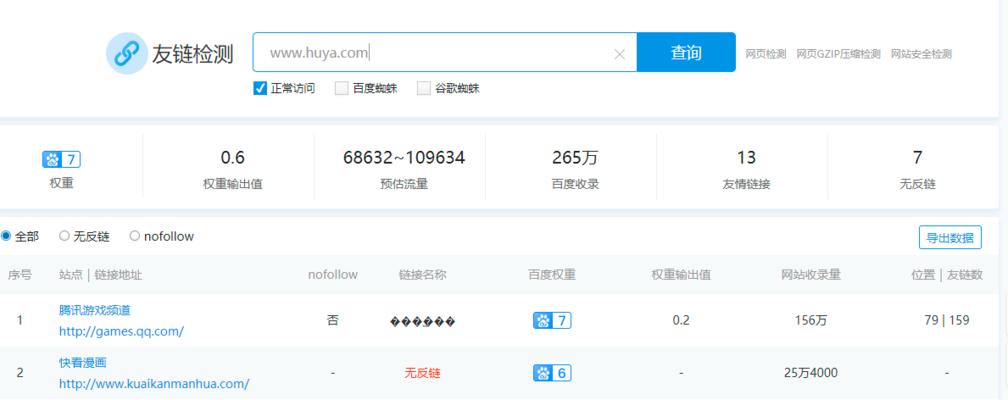Click the 权重 label under the summary badge

pyautogui.click(x=62, y=183)
